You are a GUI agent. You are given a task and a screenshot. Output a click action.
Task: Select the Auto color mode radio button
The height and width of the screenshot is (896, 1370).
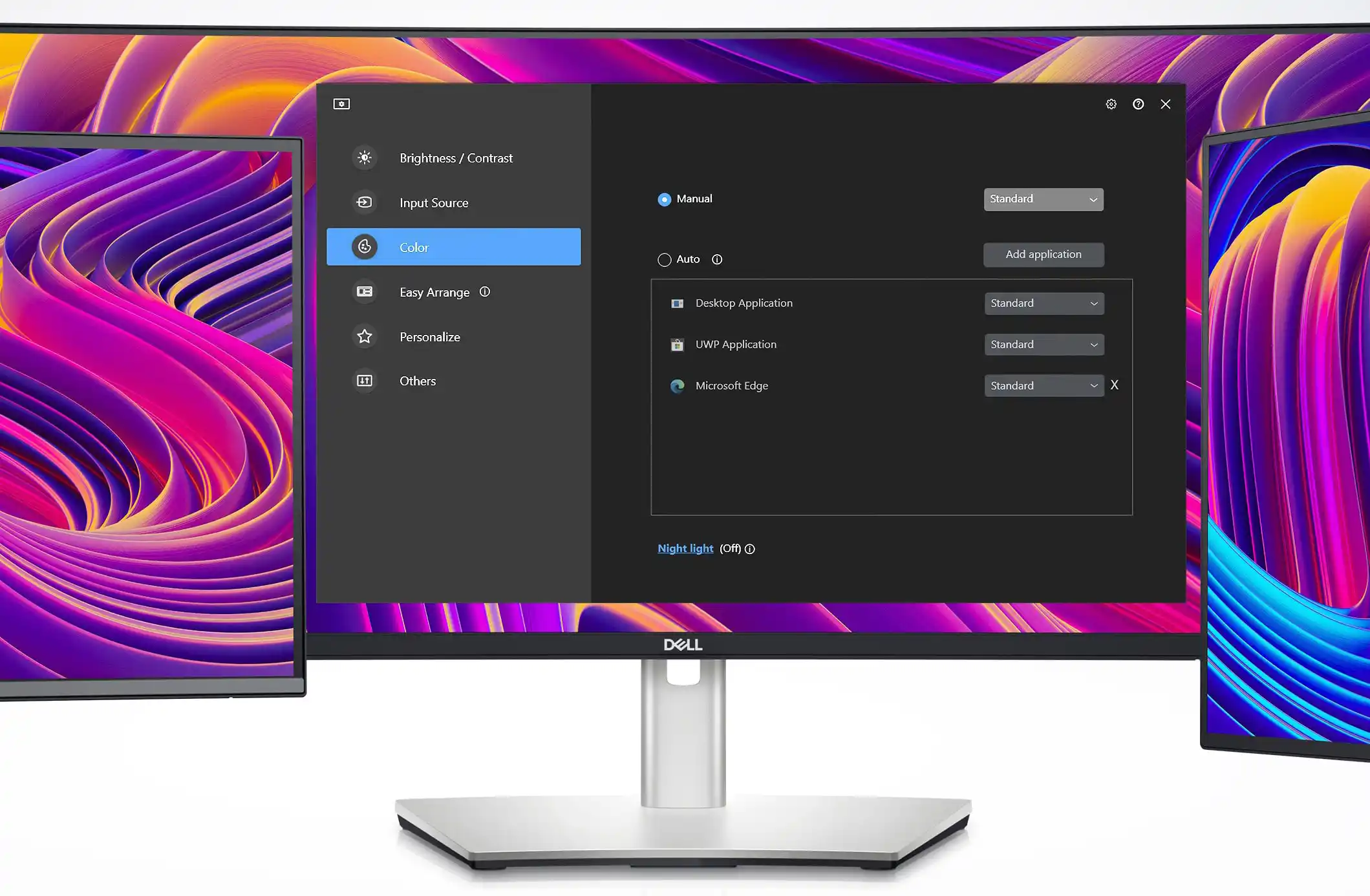(x=663, y=259)
